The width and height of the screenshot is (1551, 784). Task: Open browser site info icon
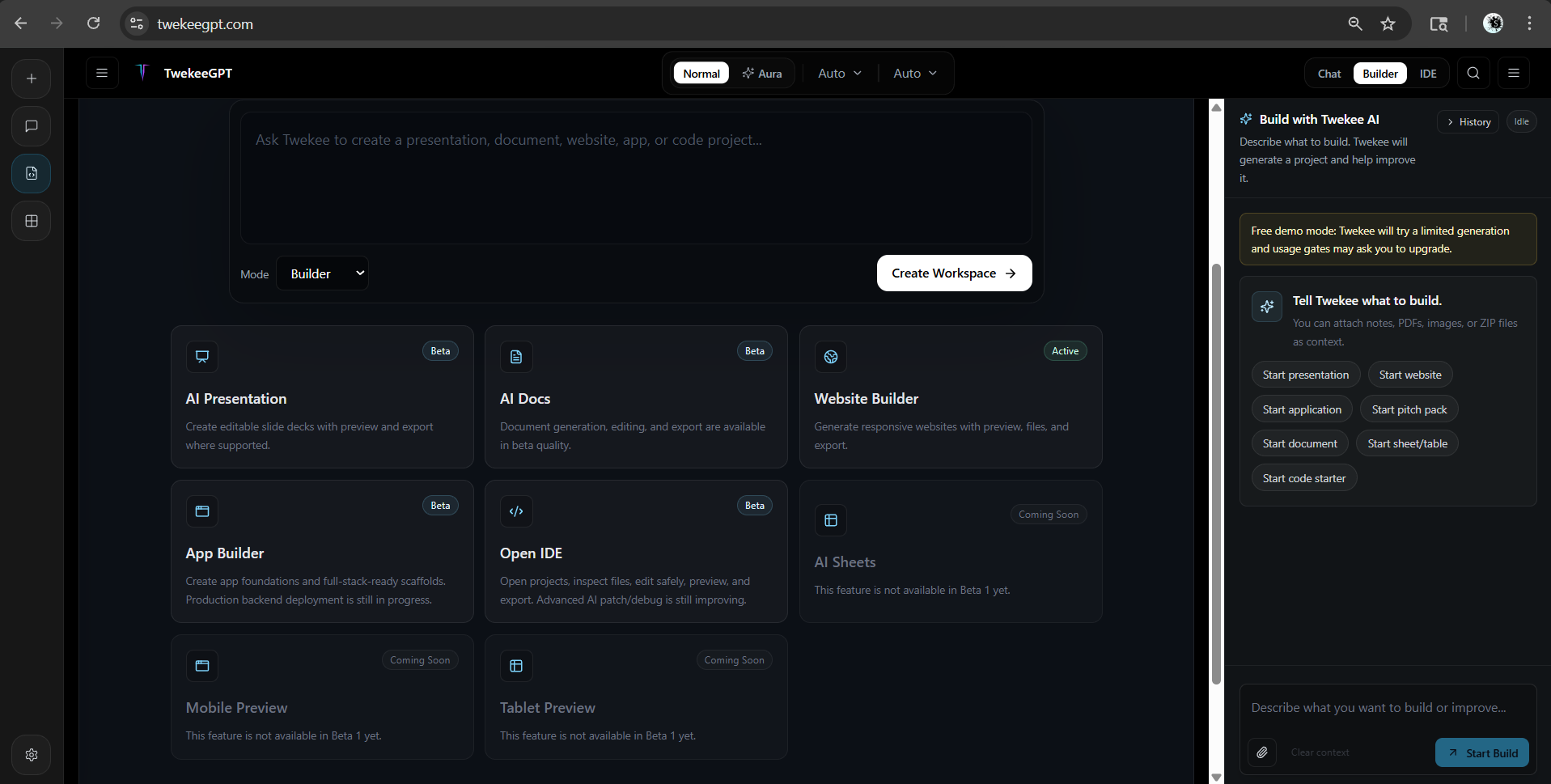coord(137,23)
